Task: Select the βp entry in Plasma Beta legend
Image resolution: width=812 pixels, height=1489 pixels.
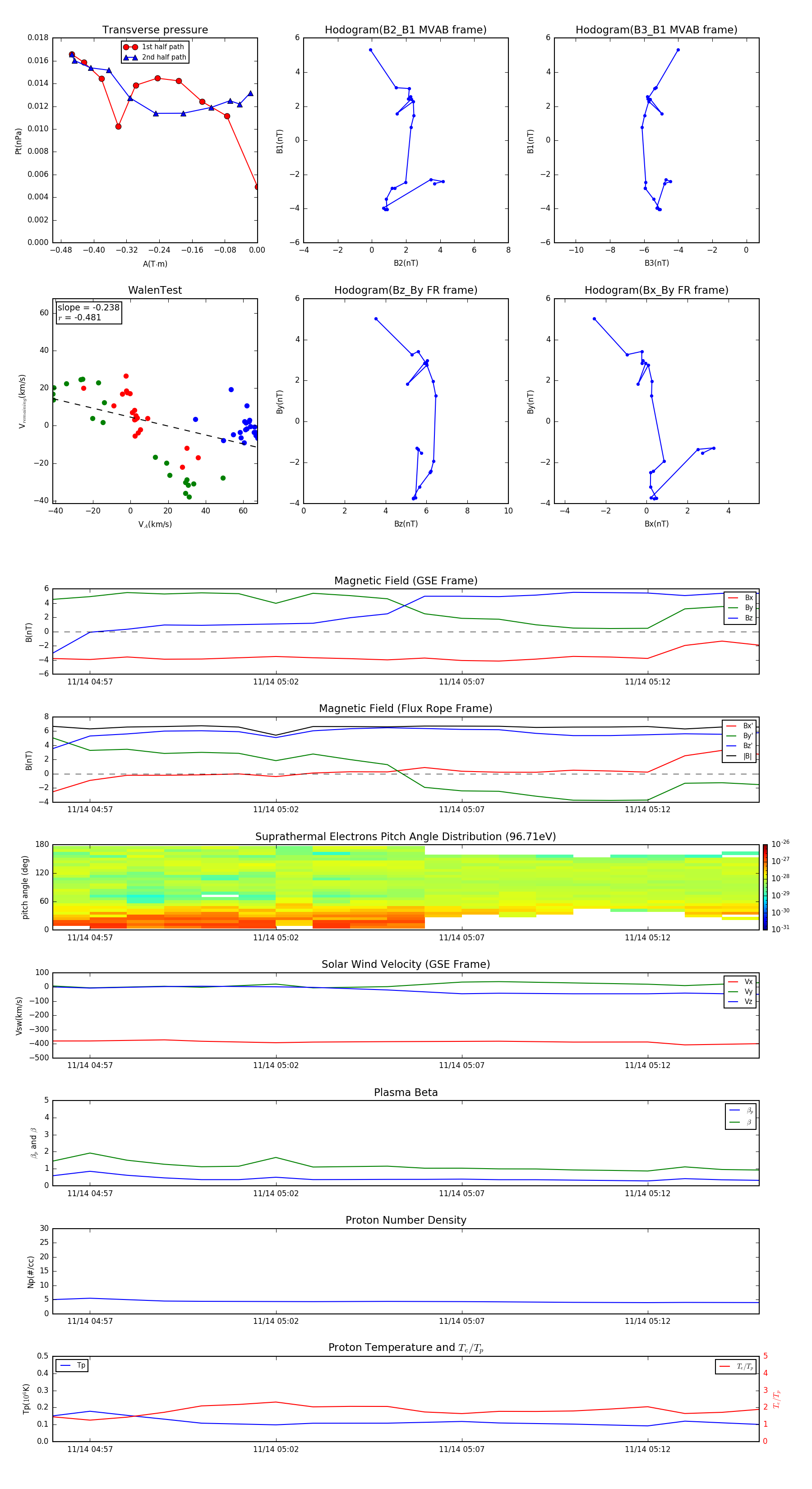Action: [x=742, y=1110]
